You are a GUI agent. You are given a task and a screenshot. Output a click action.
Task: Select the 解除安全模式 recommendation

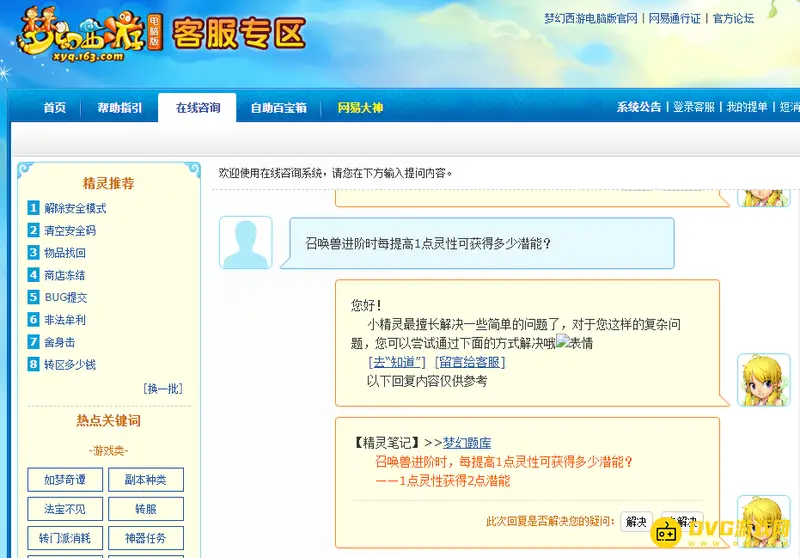pos(75,208)
